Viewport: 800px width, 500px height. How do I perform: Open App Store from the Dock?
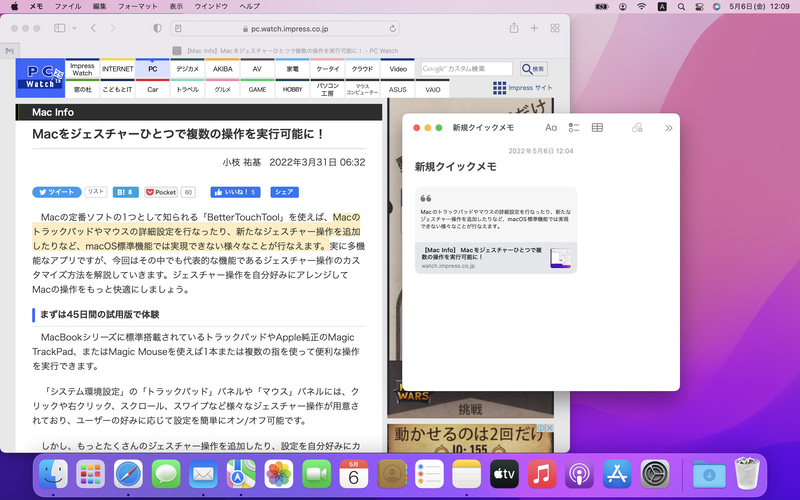point(617,474)
